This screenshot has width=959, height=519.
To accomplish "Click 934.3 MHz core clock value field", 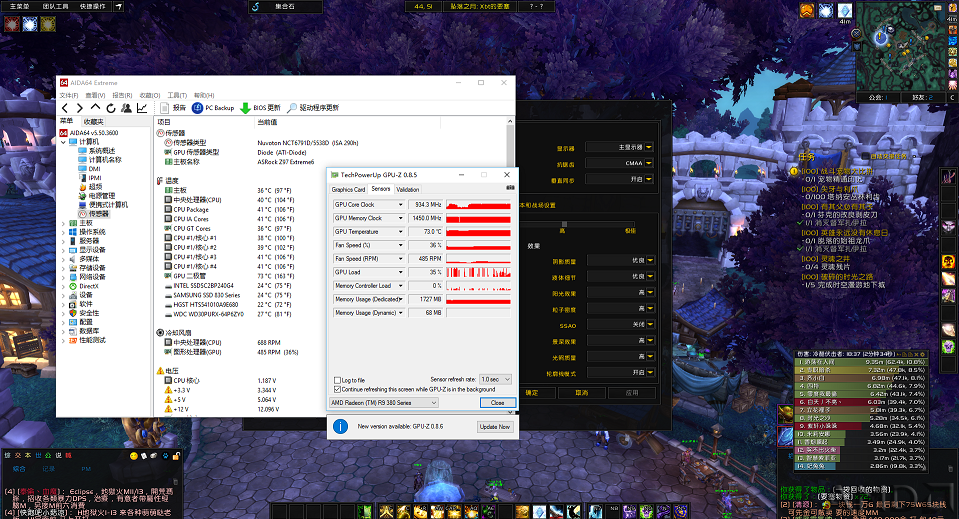I will click(x=425, y=205).
